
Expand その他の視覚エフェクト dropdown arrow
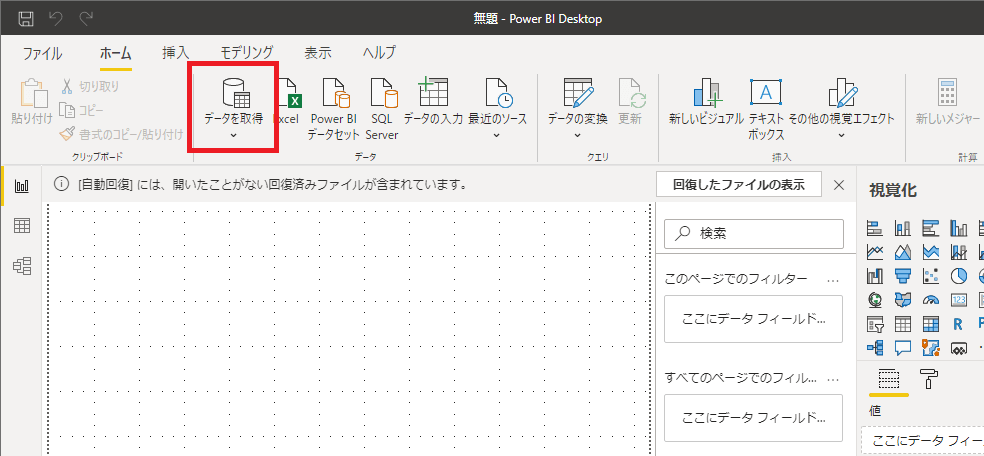842,135
